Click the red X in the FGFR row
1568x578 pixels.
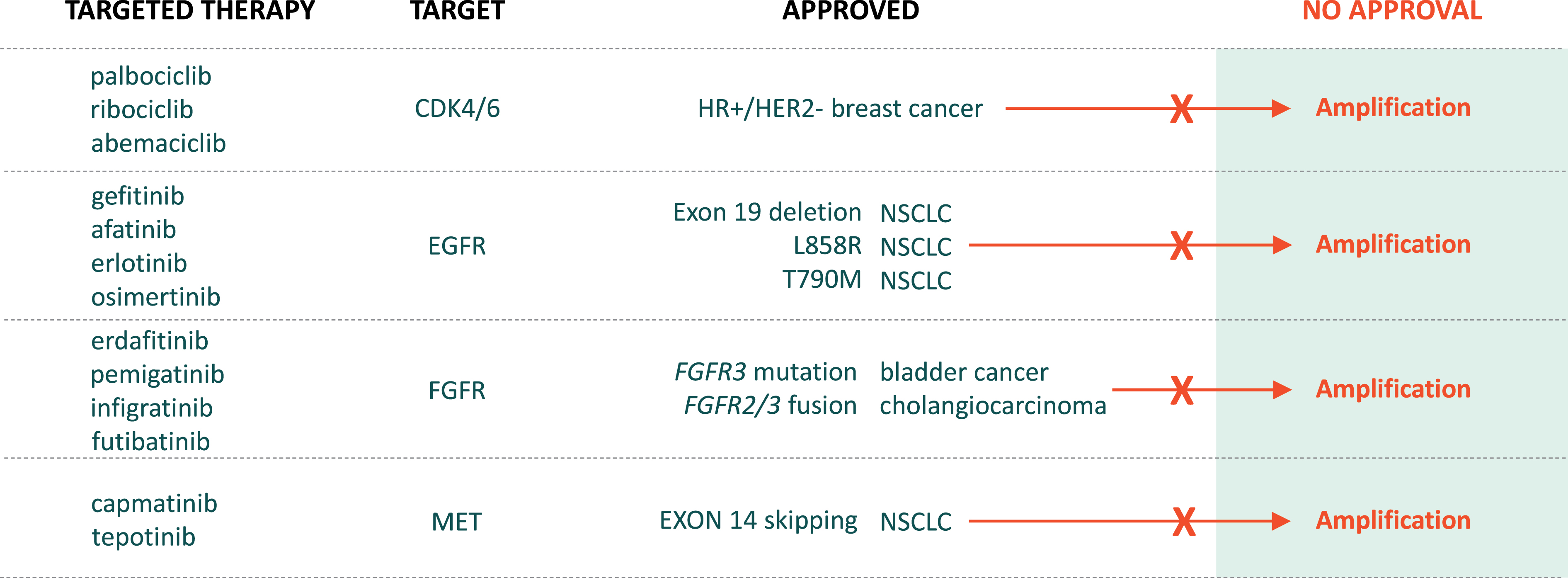pyautogui.click(x=1181, y=390)
